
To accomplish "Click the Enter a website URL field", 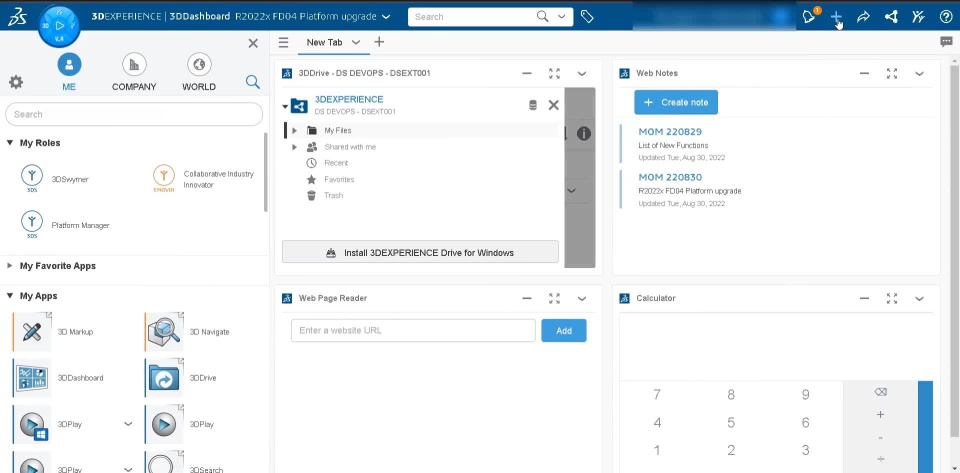I will coord(413,330).
